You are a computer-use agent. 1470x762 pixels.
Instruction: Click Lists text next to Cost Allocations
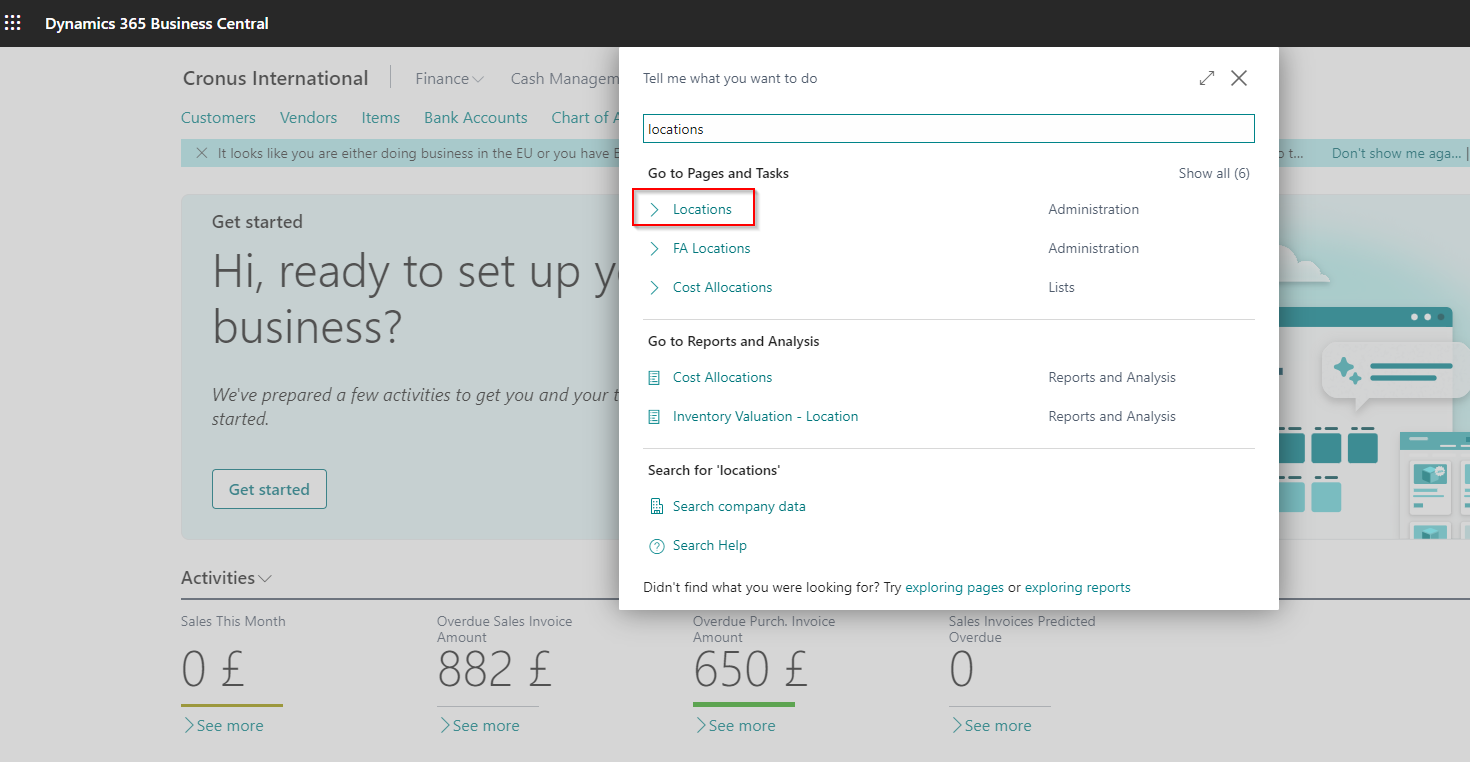1061,287
